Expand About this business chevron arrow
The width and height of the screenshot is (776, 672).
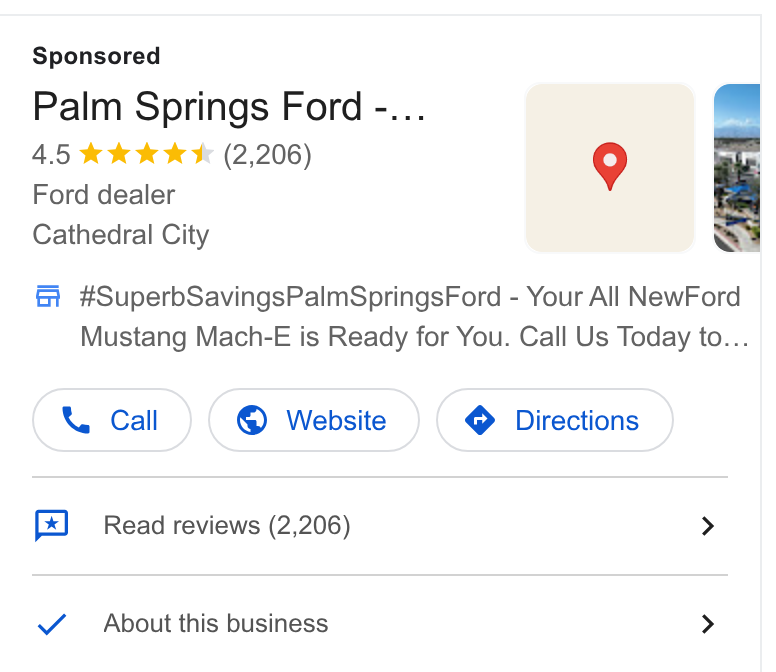click(x=708, y=624)
